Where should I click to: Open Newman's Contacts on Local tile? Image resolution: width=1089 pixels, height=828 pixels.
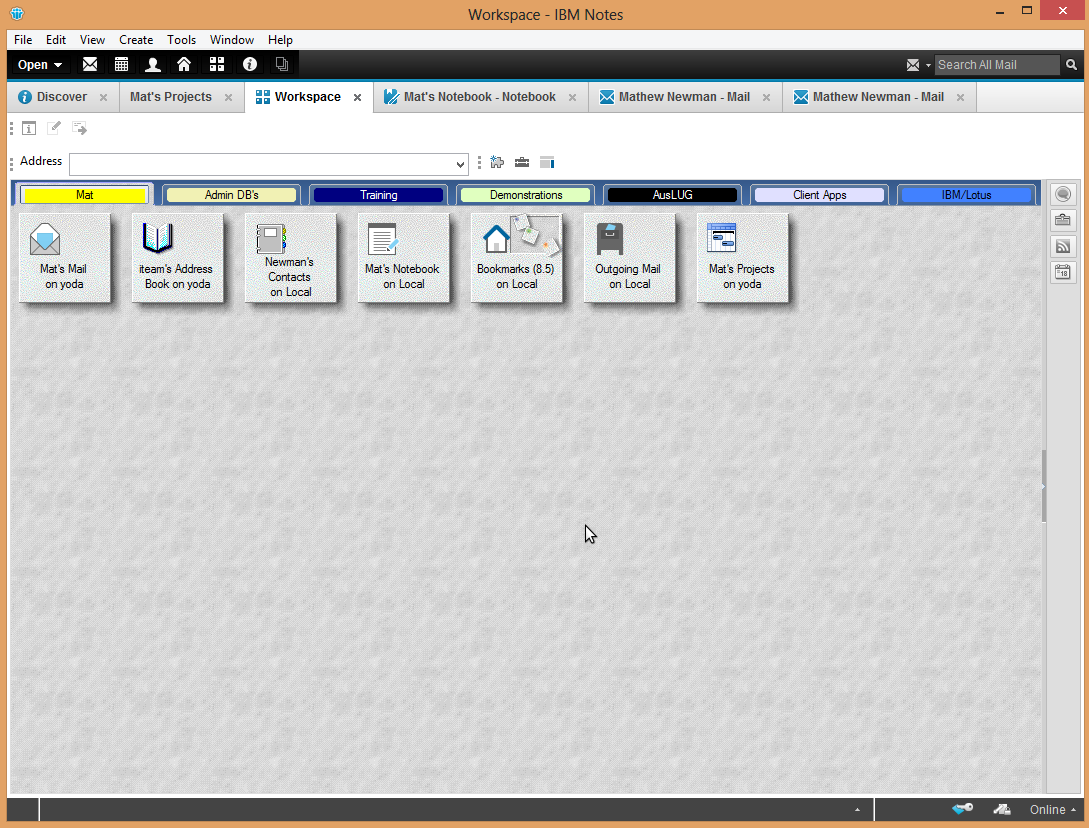[290, 258]
